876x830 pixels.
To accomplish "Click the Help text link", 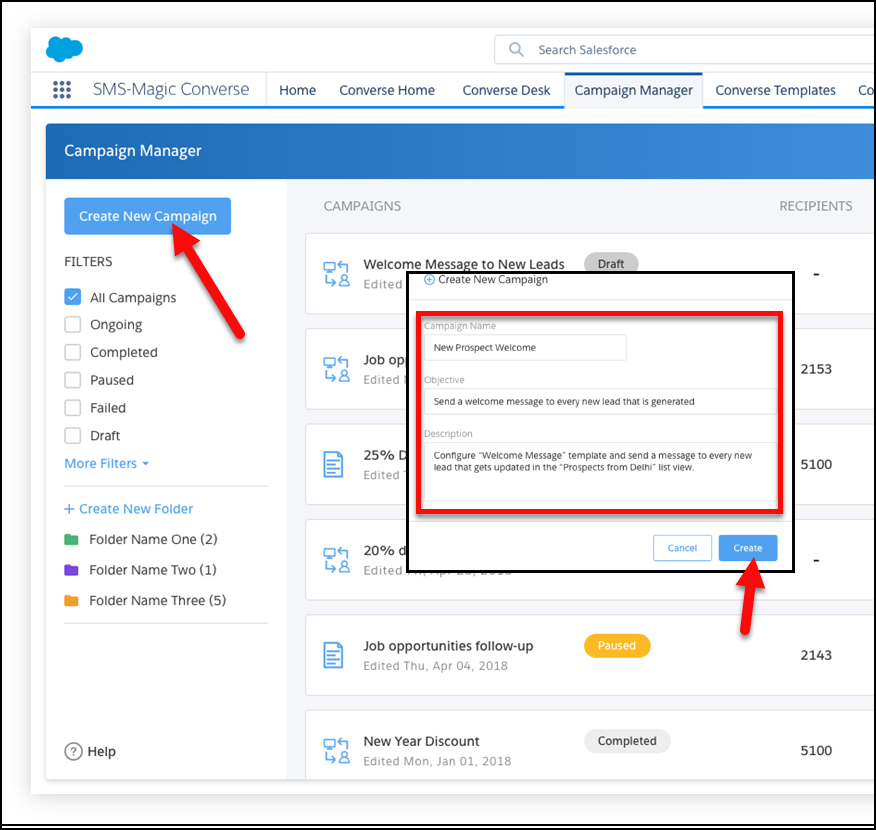I will (x=101, y=752).
